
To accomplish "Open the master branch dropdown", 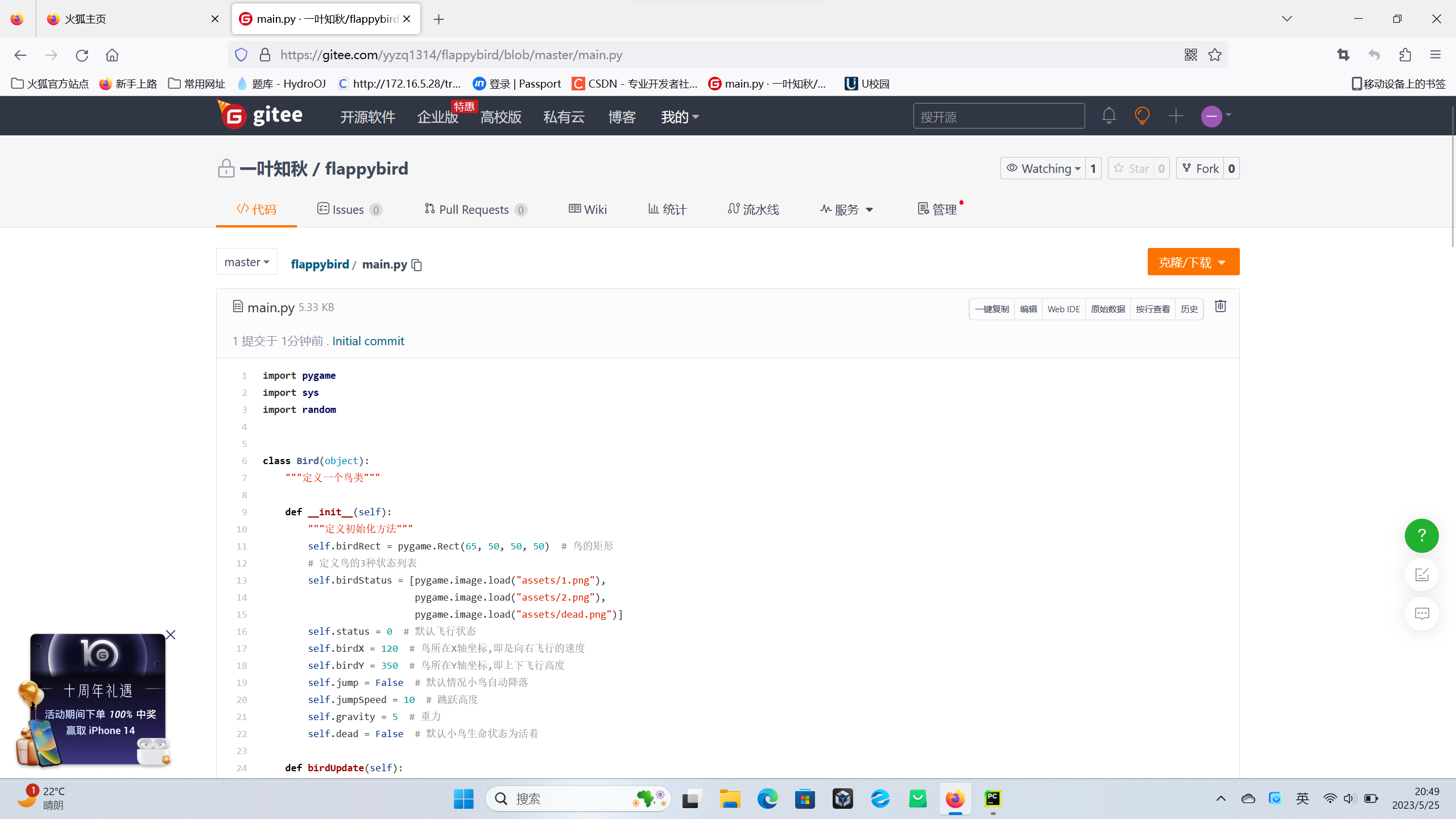I will tap(247, 262).
